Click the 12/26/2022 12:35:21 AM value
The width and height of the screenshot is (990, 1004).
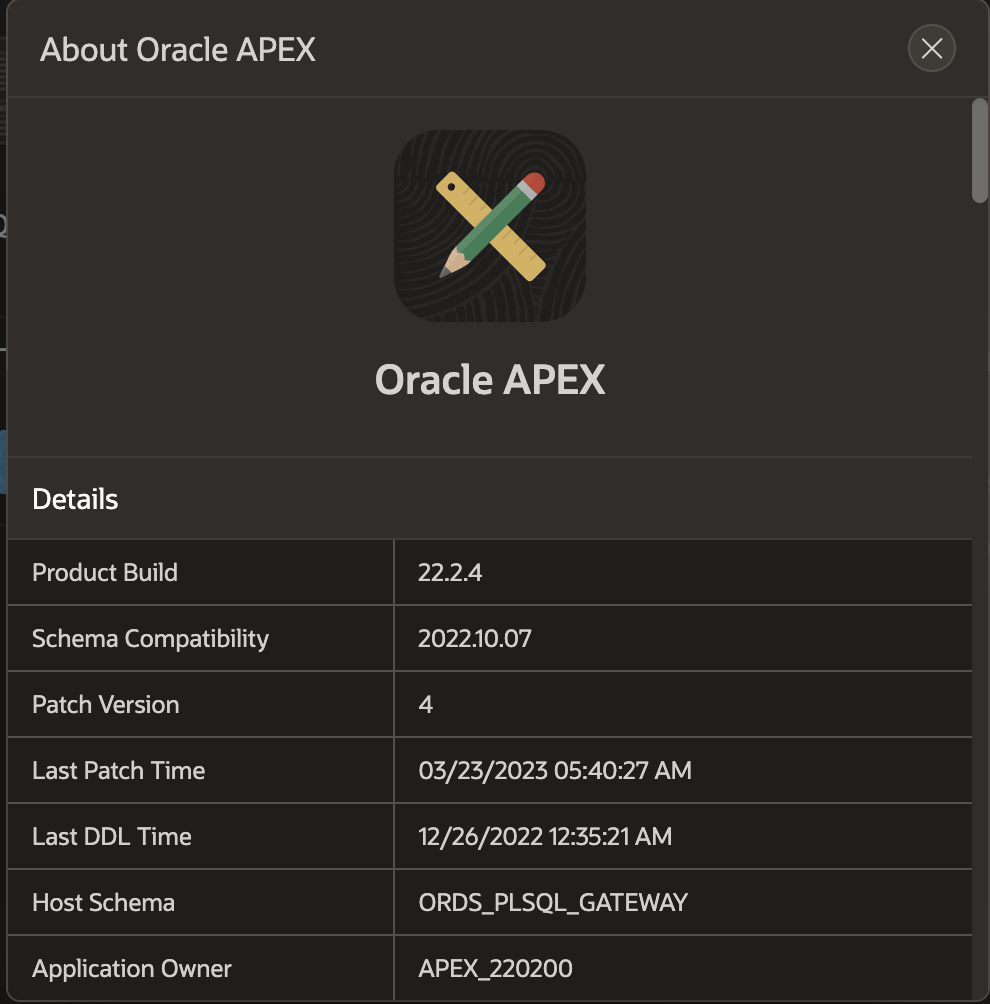coord(545,836)
